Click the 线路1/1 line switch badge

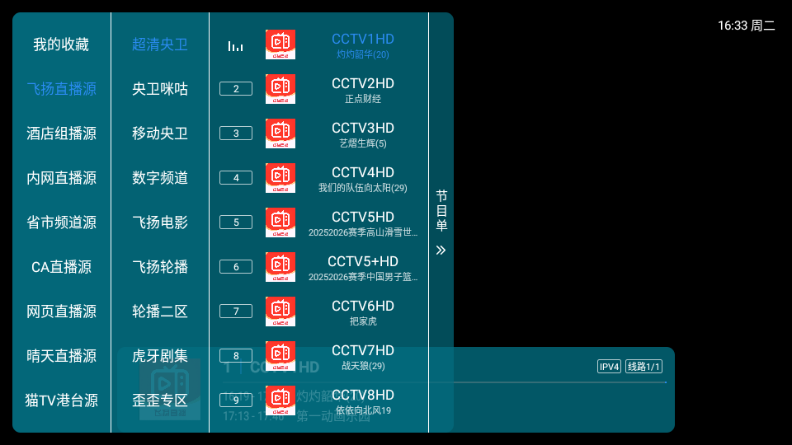(644, 367)
